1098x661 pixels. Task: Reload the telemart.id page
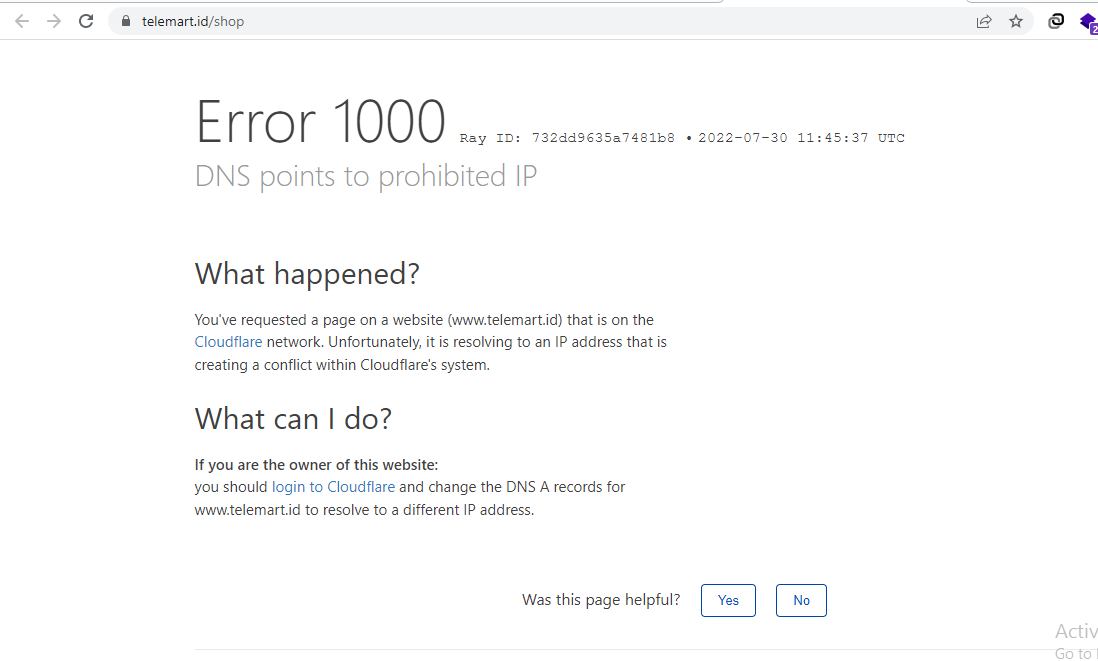(86, 21)
